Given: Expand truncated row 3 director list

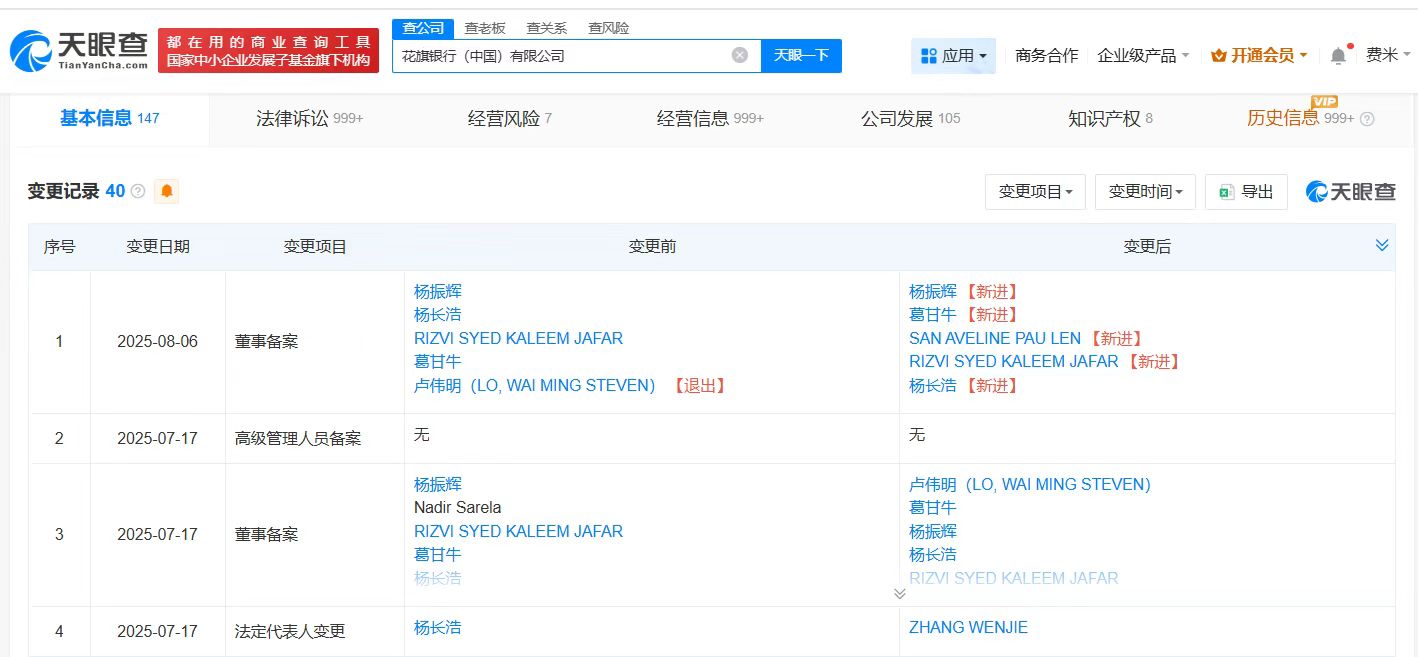Looking at the screenshot, I should 899,593.
